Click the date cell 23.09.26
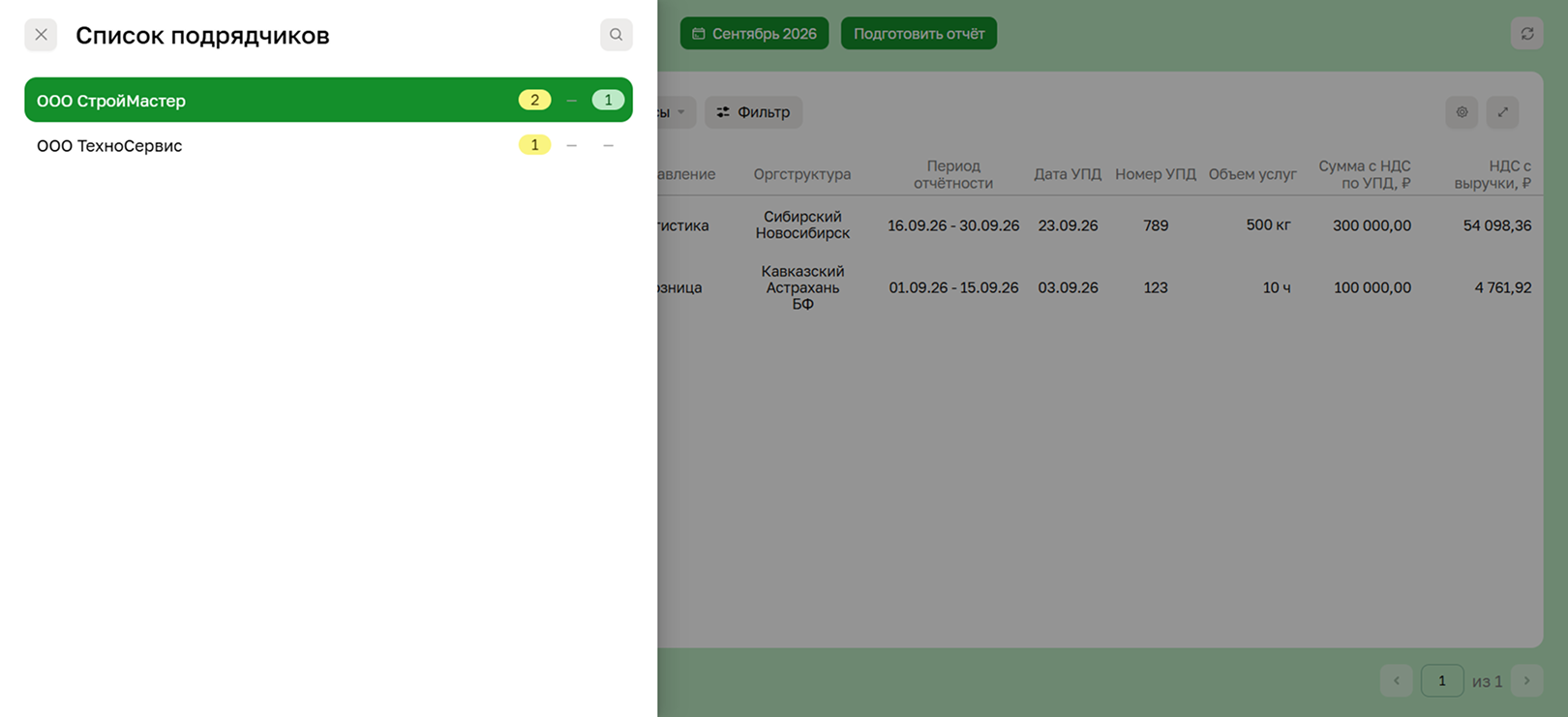 pos(1068,225)
